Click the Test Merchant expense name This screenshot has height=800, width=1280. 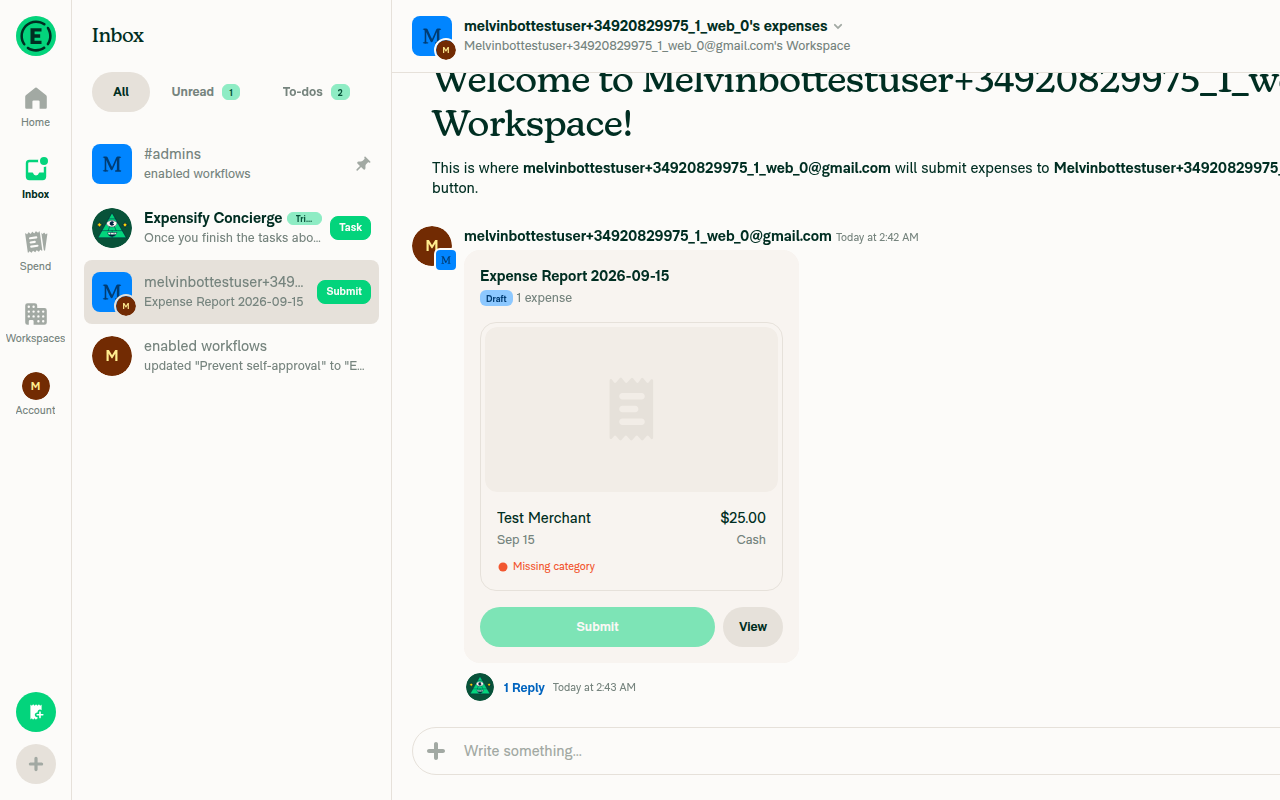click(544, 518)
